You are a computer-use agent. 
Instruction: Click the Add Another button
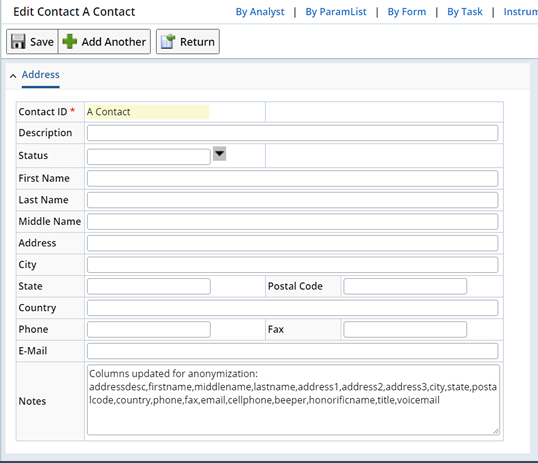point(104,42)
